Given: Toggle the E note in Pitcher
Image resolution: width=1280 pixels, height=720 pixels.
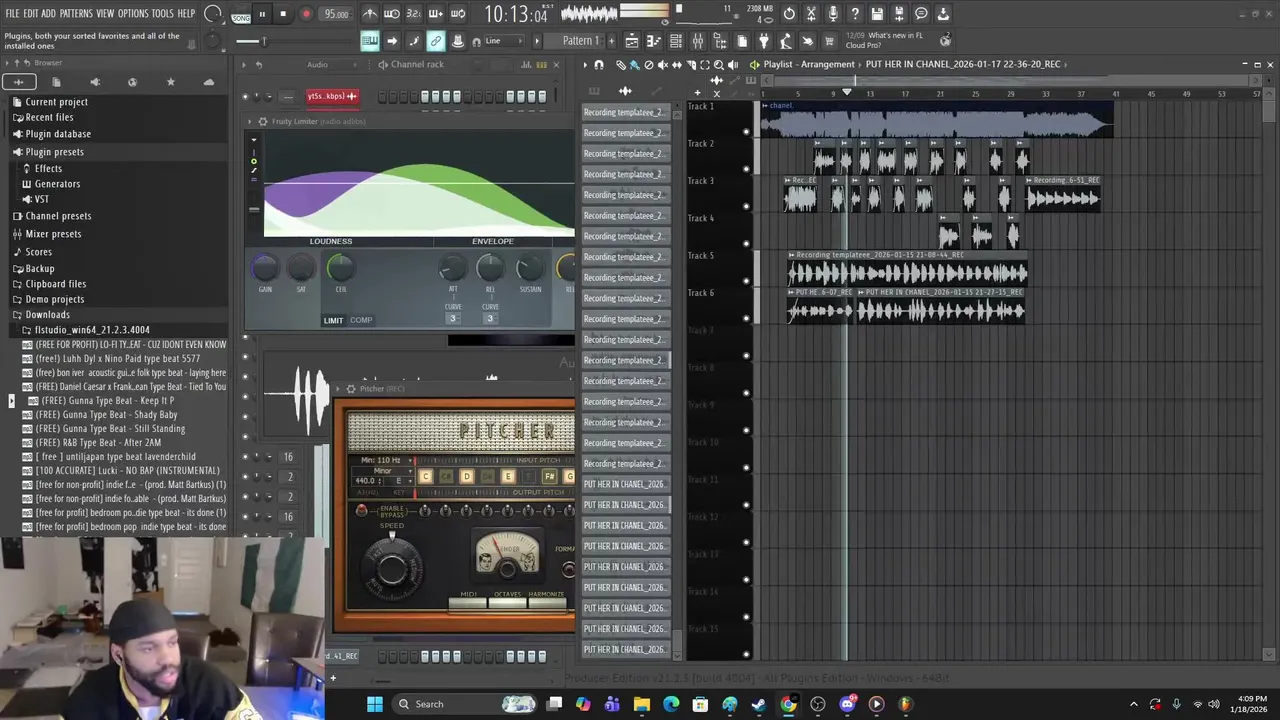Looking at the screenshot, I should point(508,476).
